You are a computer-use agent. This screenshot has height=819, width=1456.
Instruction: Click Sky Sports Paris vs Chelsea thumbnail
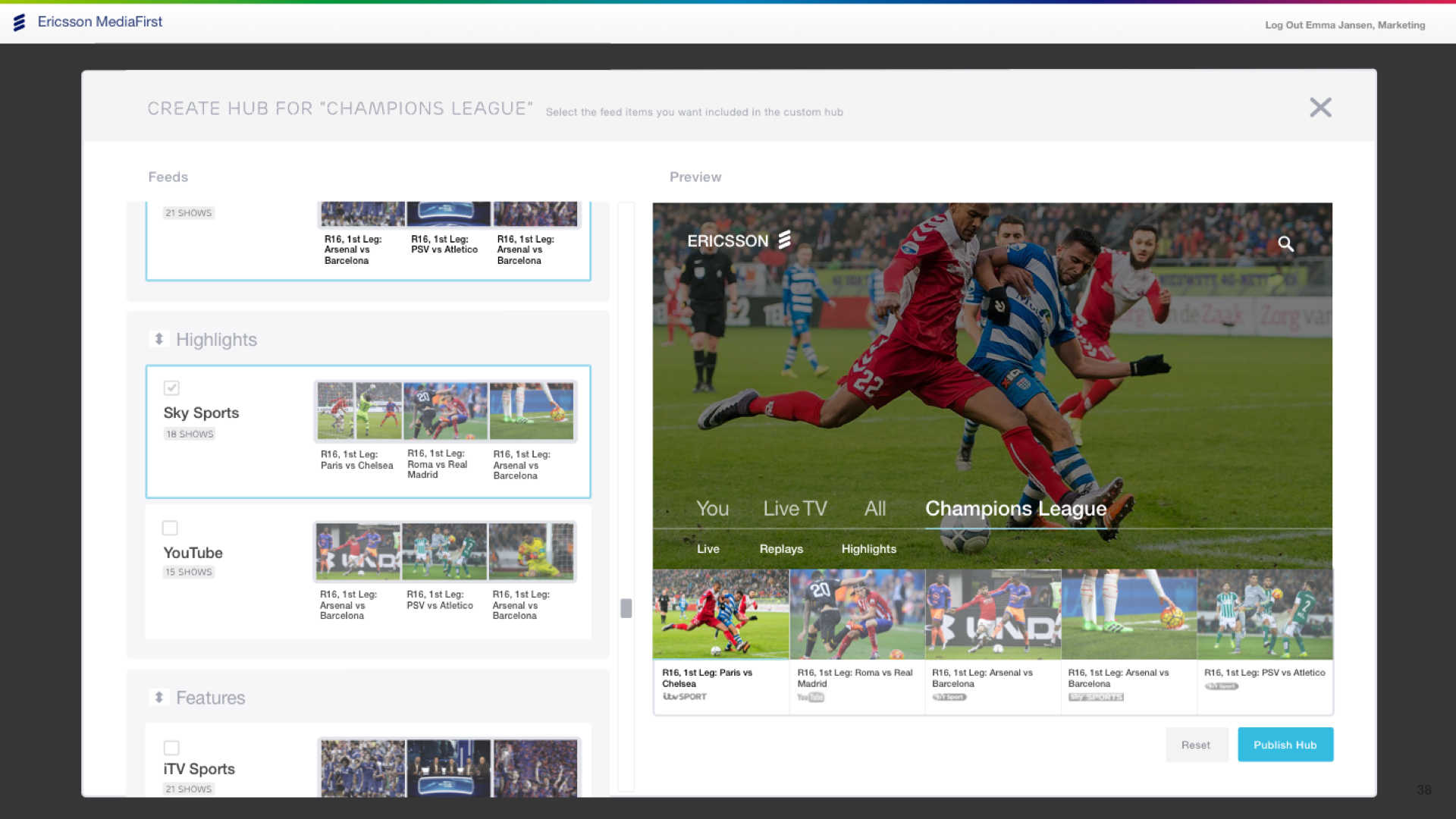[x=359, y=411]
